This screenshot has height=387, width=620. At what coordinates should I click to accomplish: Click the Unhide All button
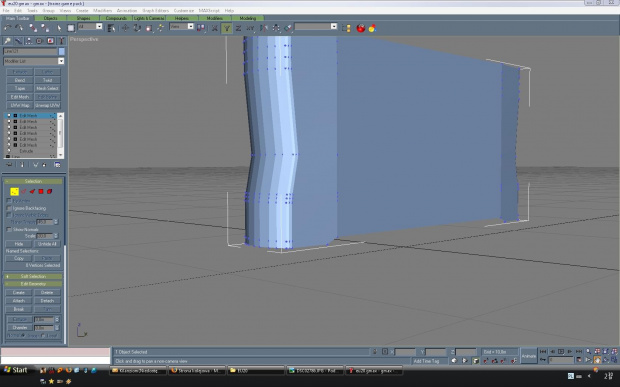pos(47,244)
